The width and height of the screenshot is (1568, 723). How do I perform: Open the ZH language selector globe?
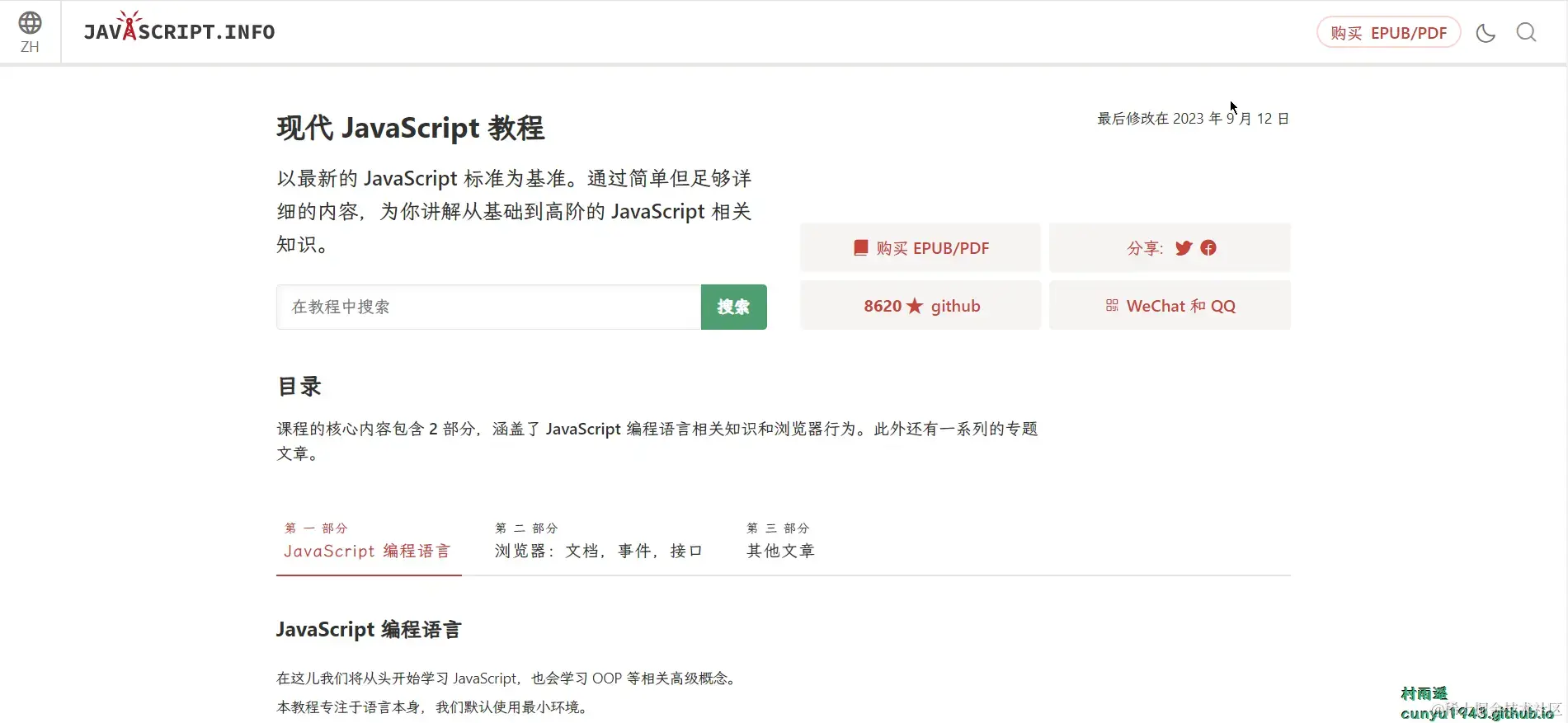click(x=31, y=32)
